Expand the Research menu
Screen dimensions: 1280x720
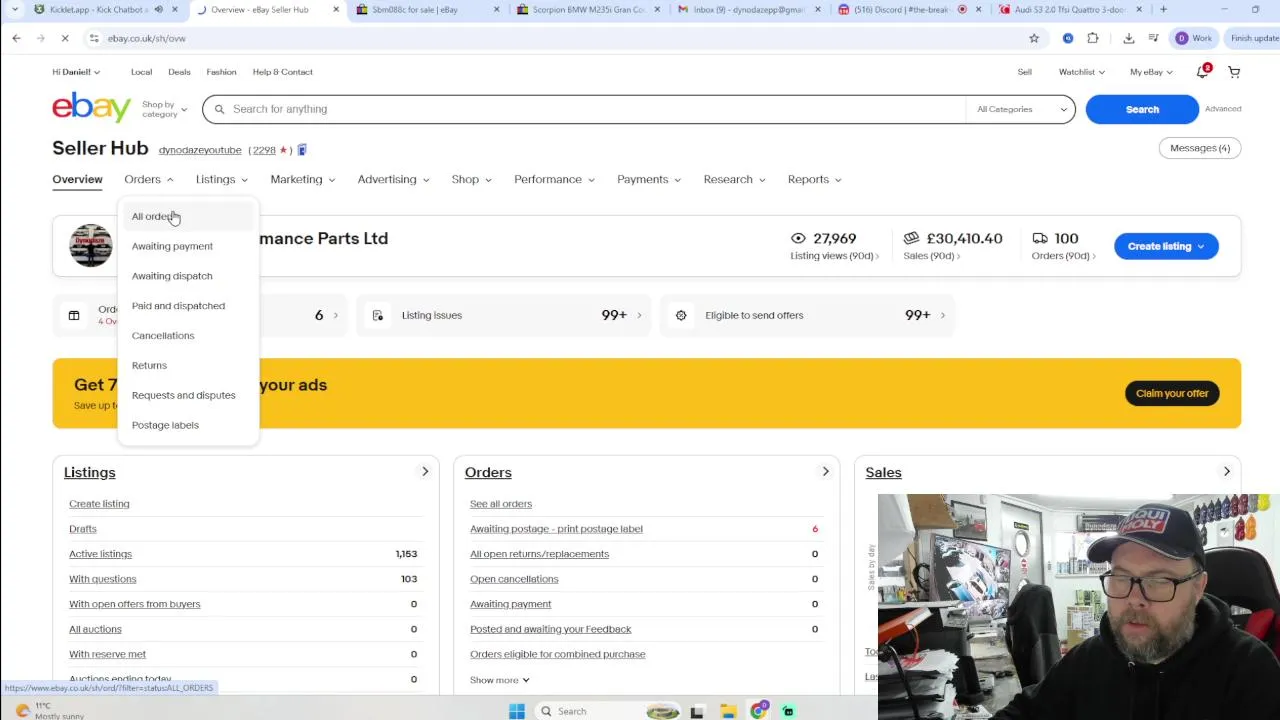(x=734, y=179)
